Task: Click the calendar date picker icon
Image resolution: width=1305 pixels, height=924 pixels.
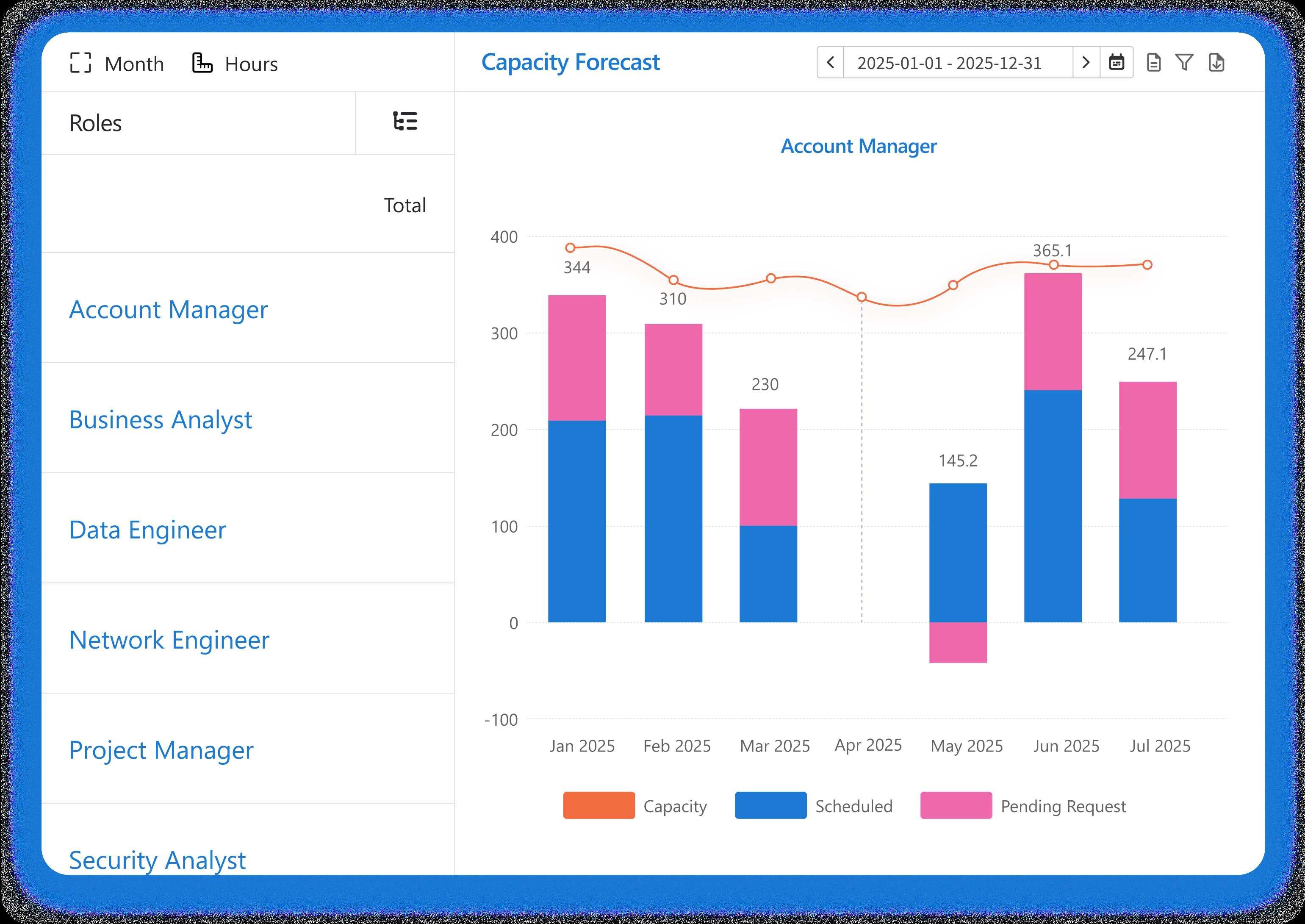Action: point(1116,63)
